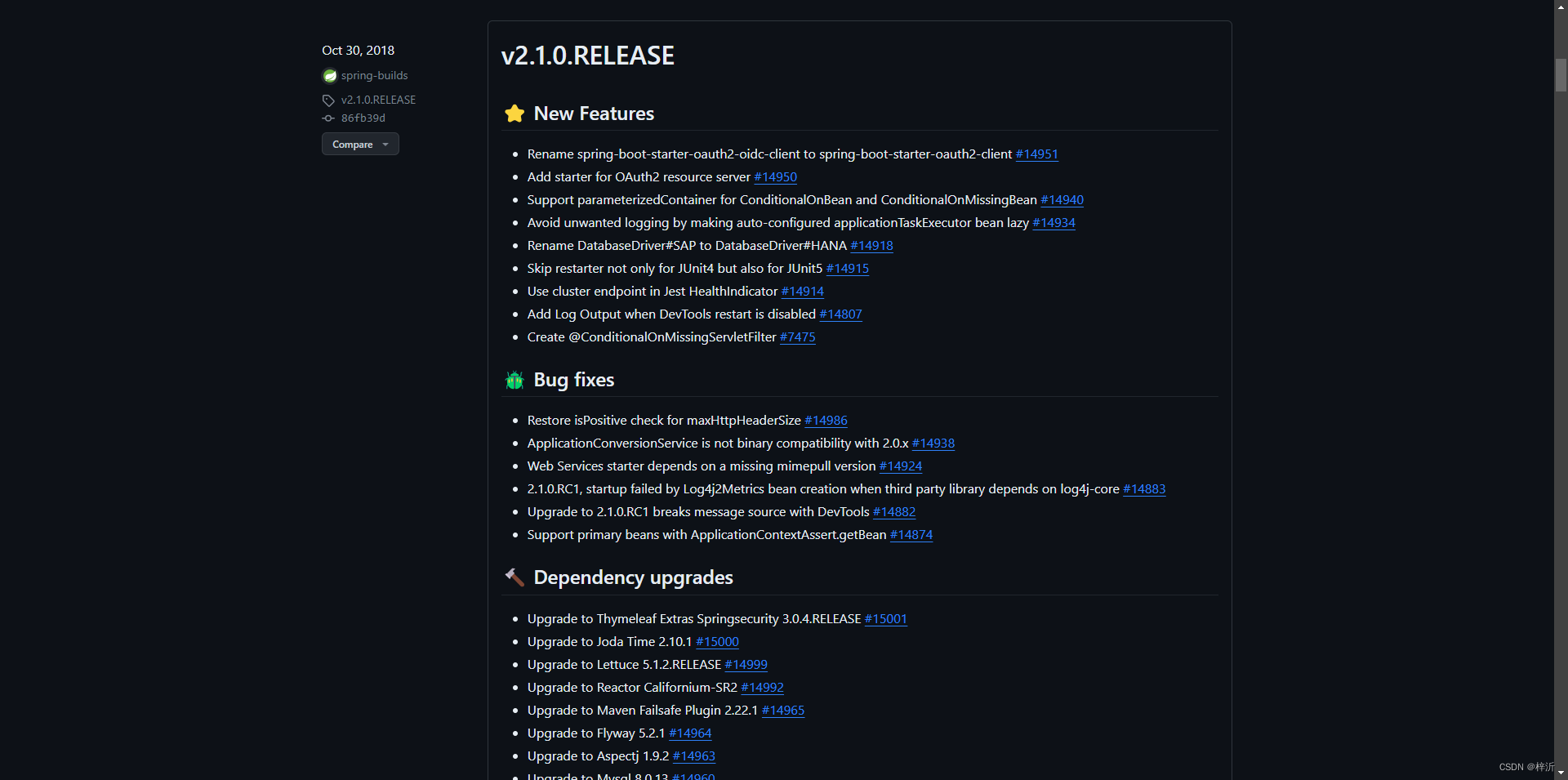1568x780 pixels.
Task: Open issue #14986 about maxHttpHeaderSize
Action: coord(826,420)
